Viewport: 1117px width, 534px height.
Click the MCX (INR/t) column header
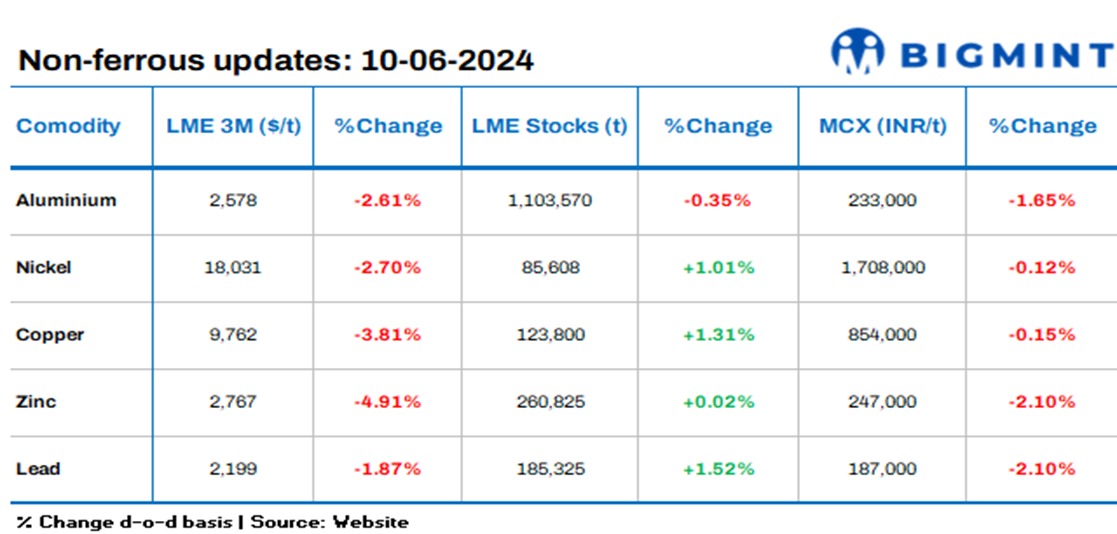coord(883,126)
